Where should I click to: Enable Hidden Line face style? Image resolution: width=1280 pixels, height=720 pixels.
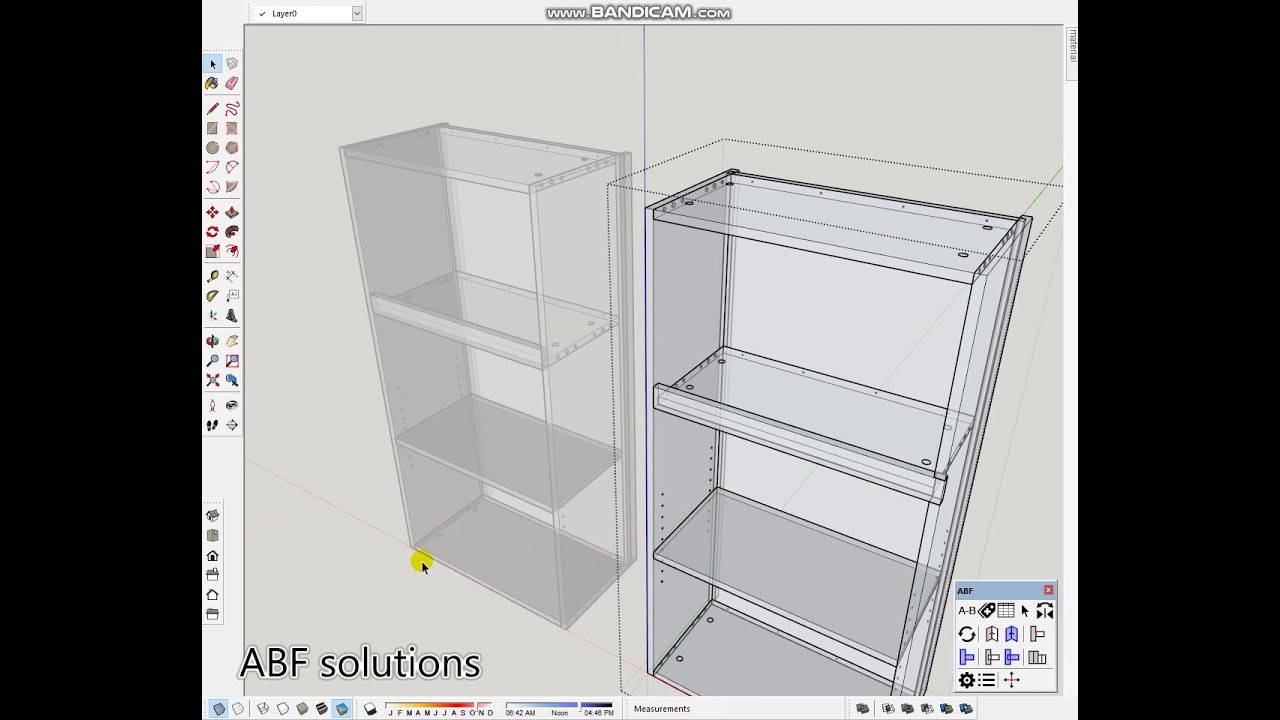283,709
